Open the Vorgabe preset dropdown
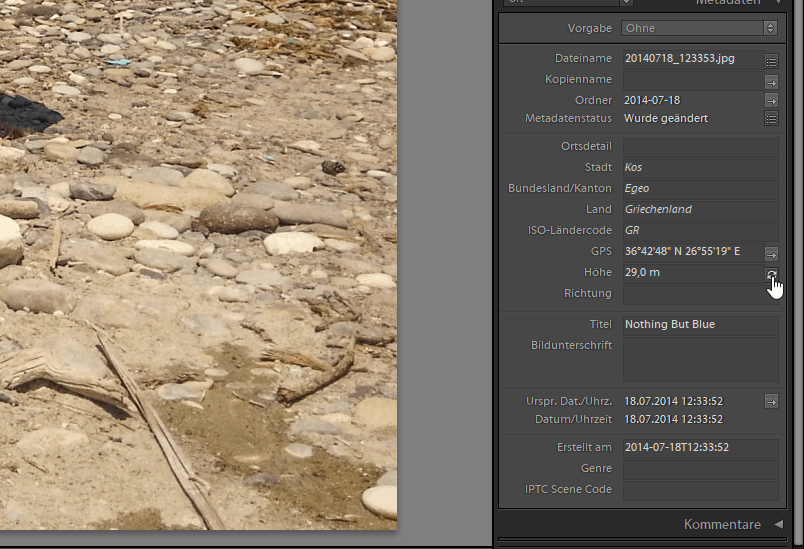This screenshot has width=804, height=549. click(699, 28)
